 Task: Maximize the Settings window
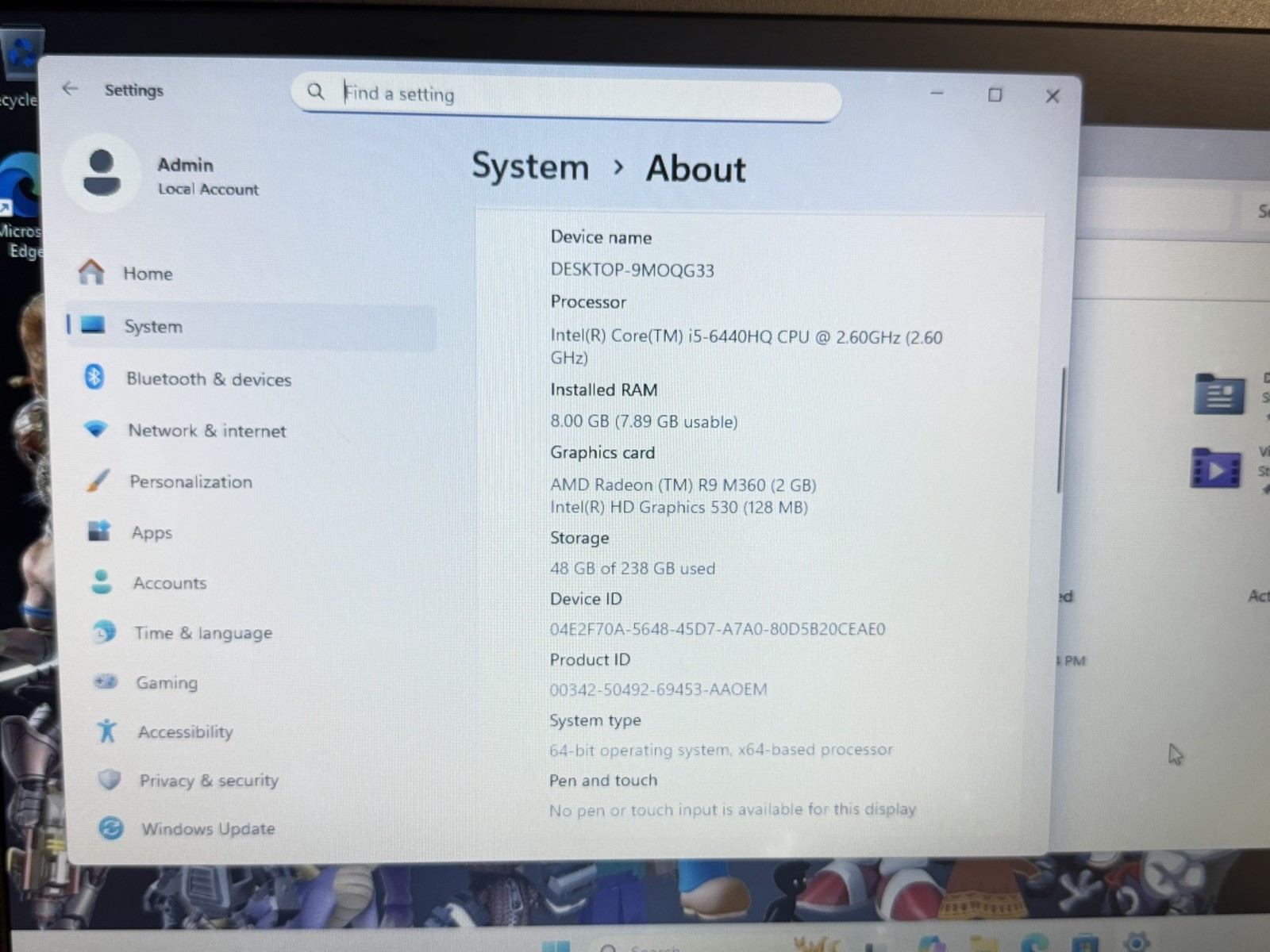coord(995,94)
